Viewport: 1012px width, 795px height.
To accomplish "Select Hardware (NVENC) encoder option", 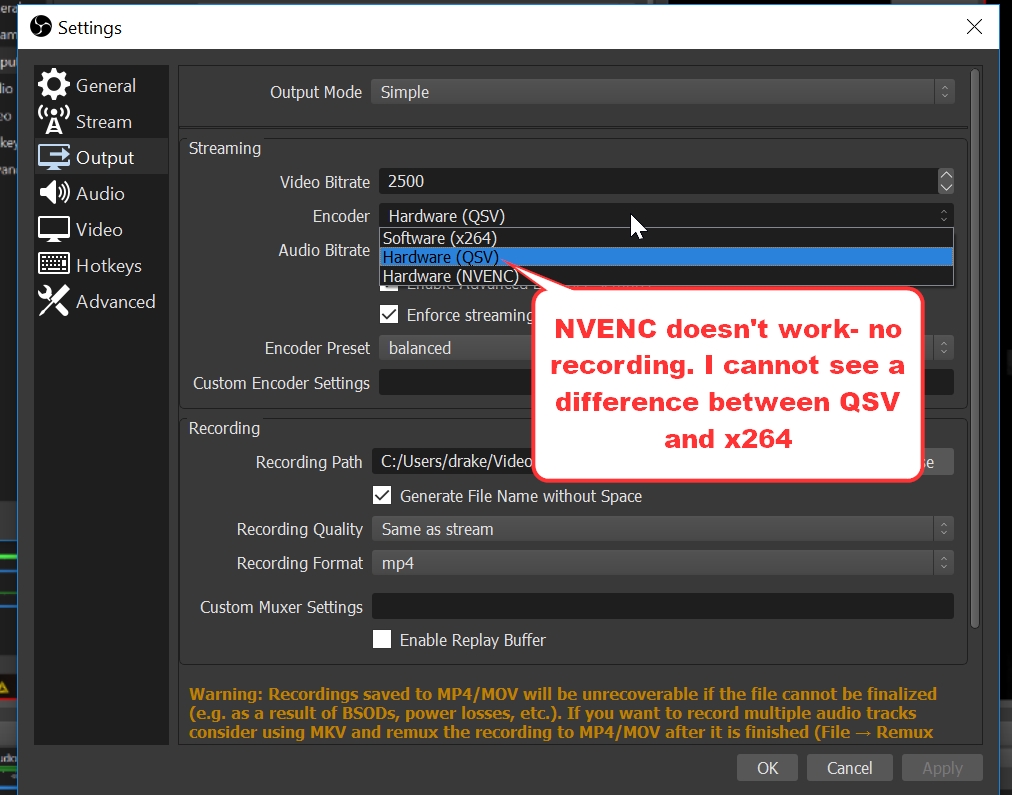I will pos(450,276).
